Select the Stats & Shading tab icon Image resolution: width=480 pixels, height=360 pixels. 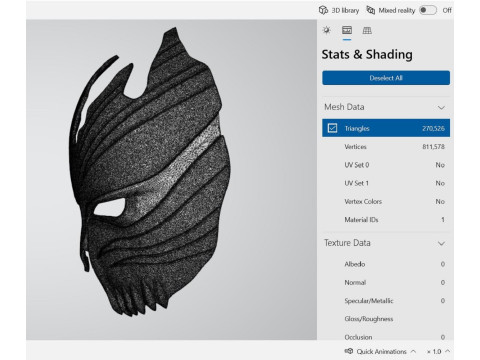click(x=347, y=30)
